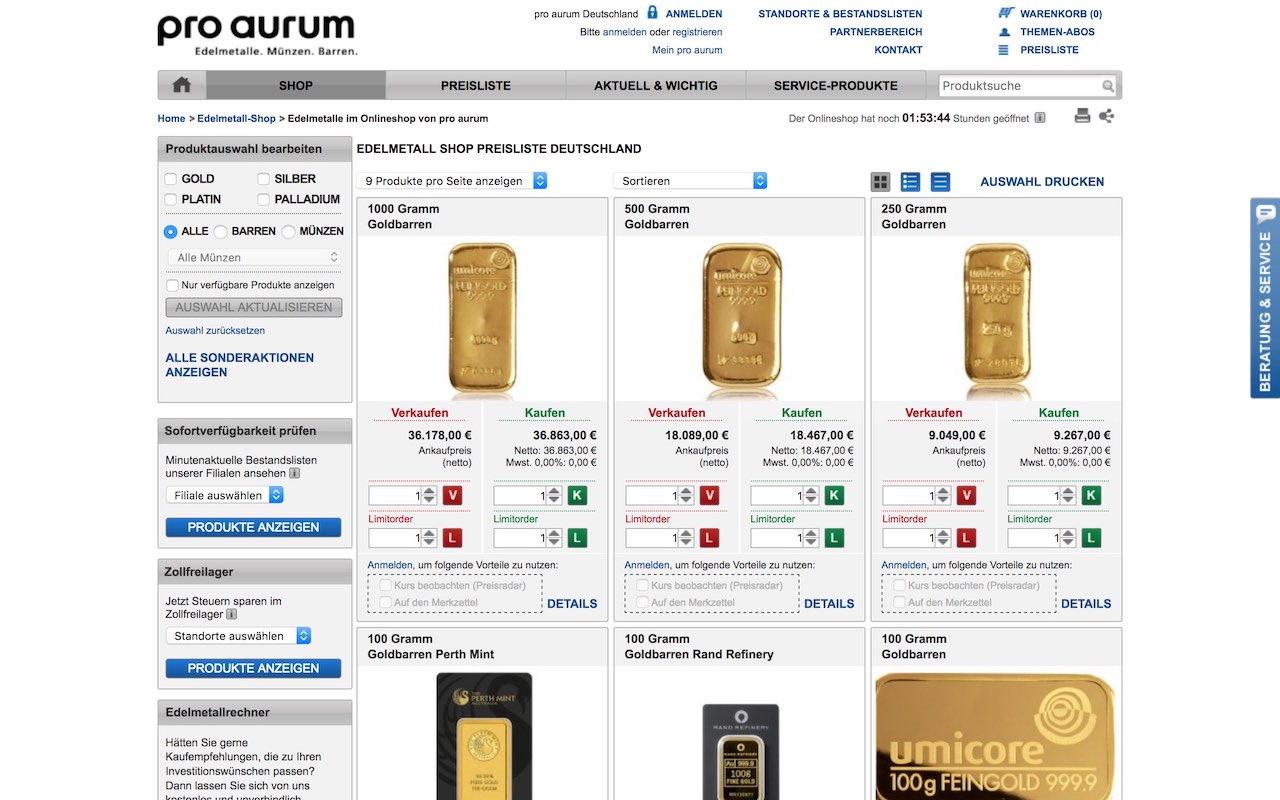Click the magnifier search icon
1280x800 pixels.
click(x=1108, y=86)
